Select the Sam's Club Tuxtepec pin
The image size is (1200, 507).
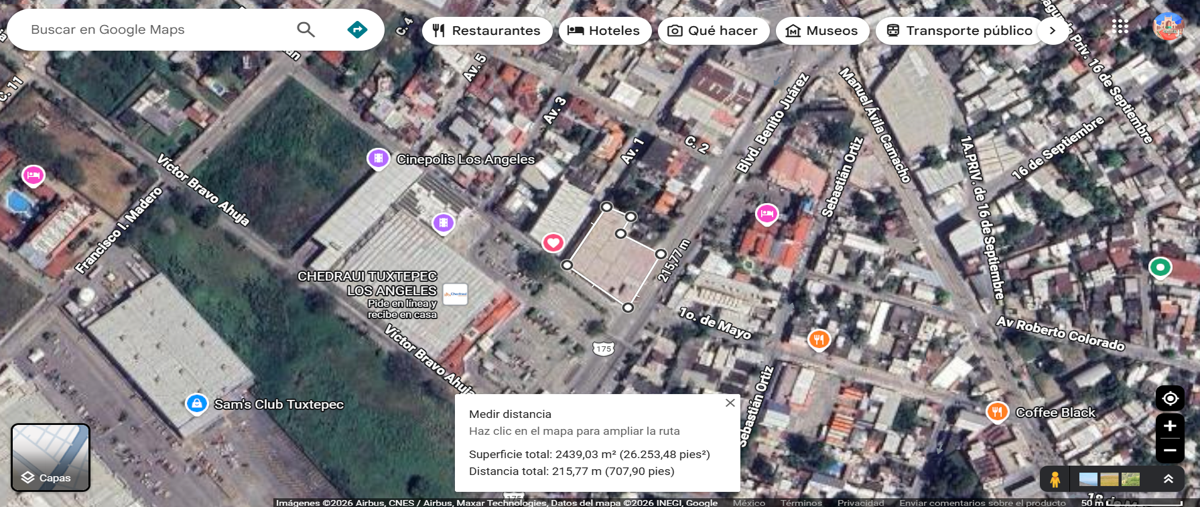196,404
